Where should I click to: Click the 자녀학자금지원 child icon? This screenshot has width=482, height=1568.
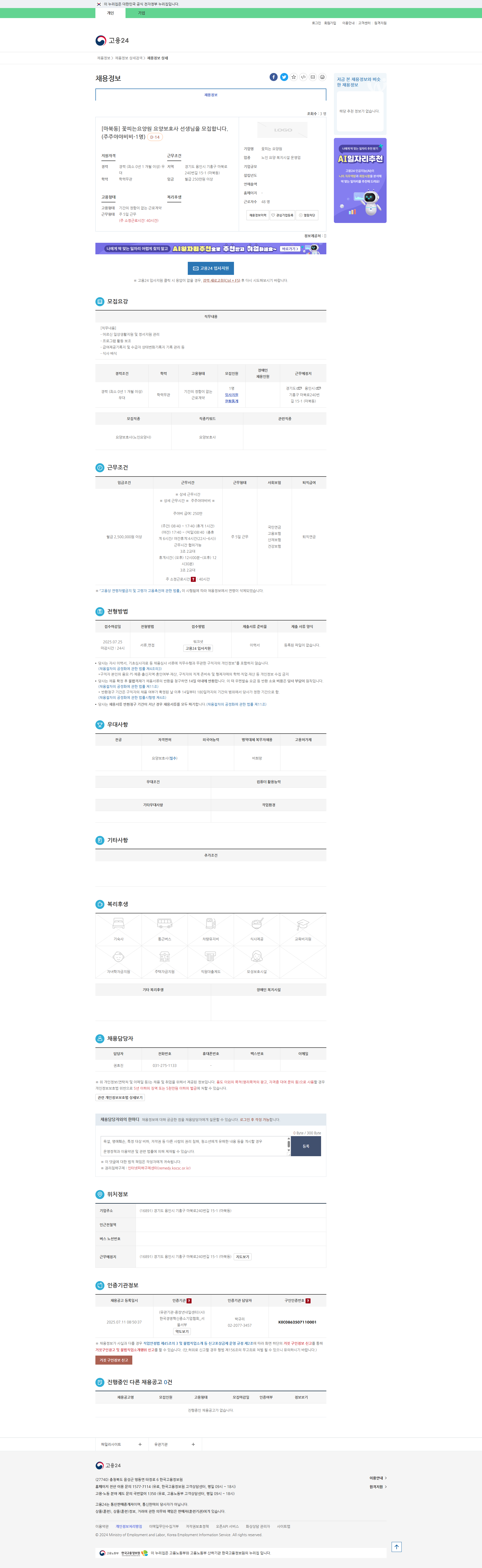118,957
